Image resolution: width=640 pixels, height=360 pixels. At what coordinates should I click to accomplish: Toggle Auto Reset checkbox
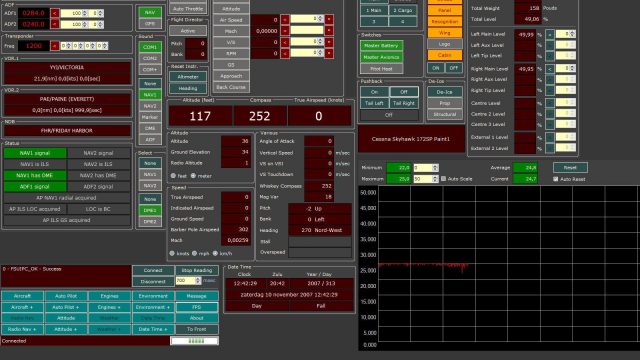pyautogui.click(x=556, y=179)
